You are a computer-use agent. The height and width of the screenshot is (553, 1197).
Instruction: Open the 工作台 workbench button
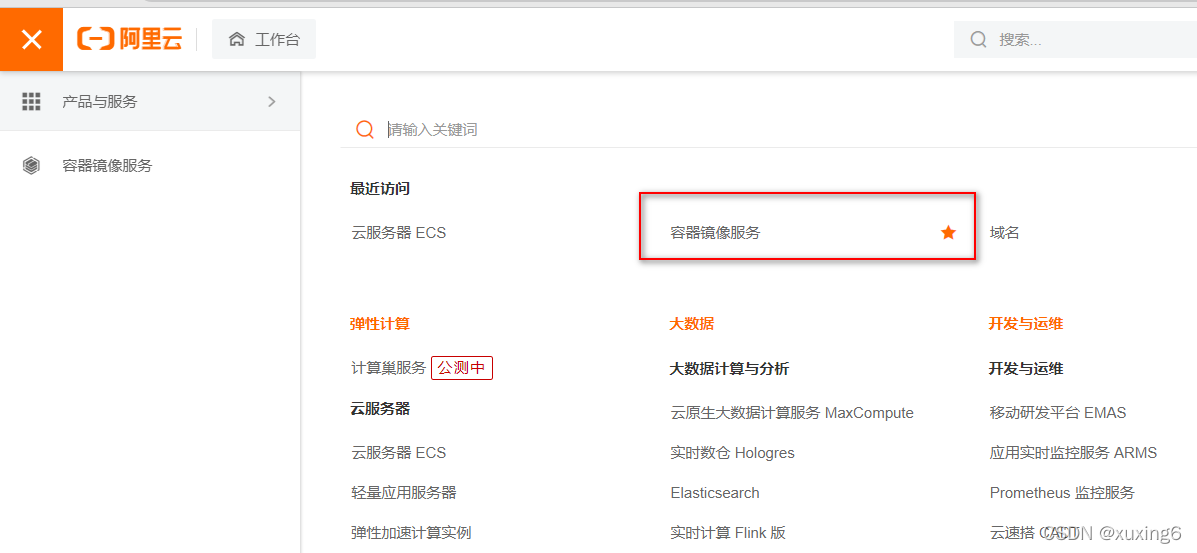point(264,39)
